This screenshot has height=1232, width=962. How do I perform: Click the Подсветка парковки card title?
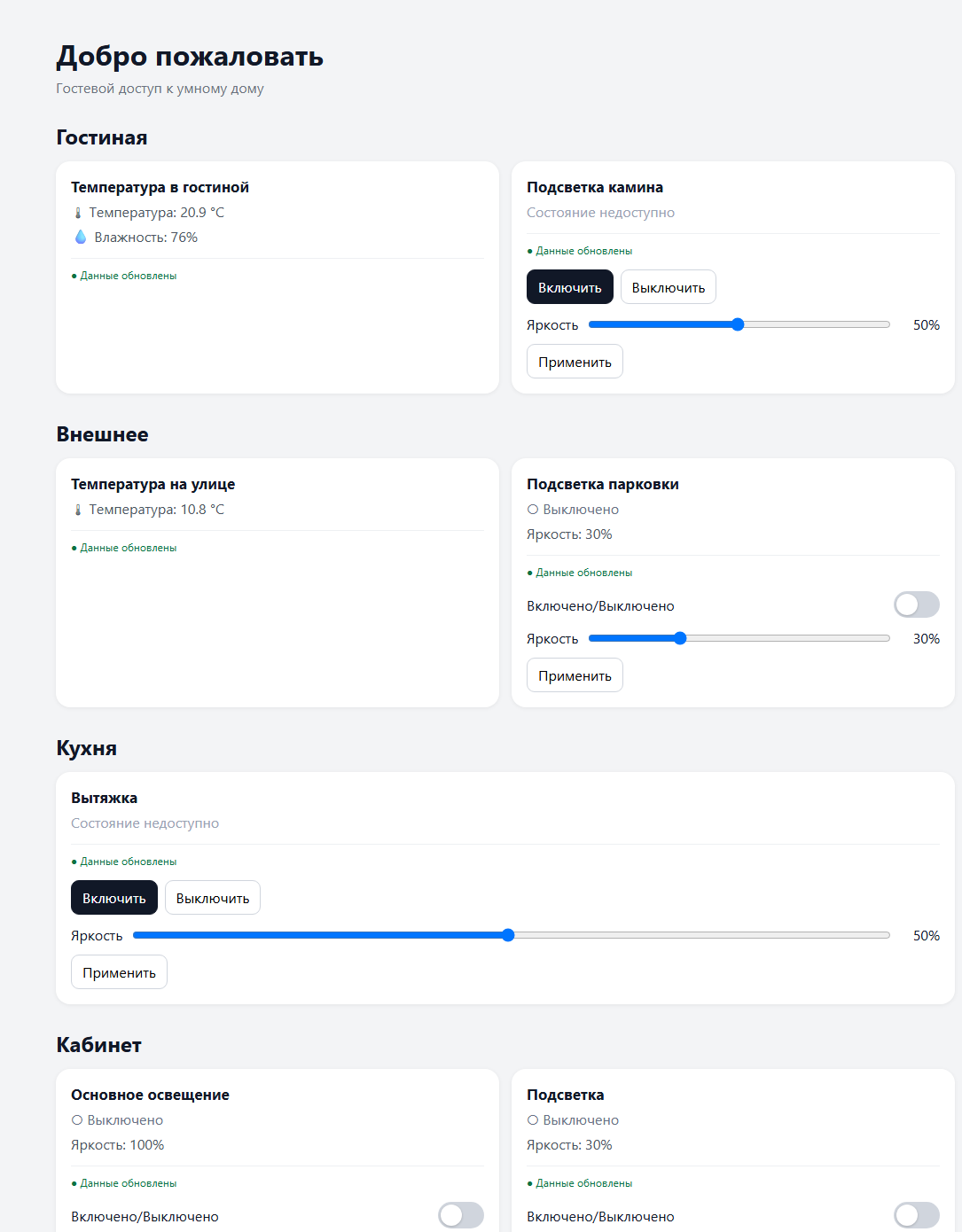(x=603, y=484)
